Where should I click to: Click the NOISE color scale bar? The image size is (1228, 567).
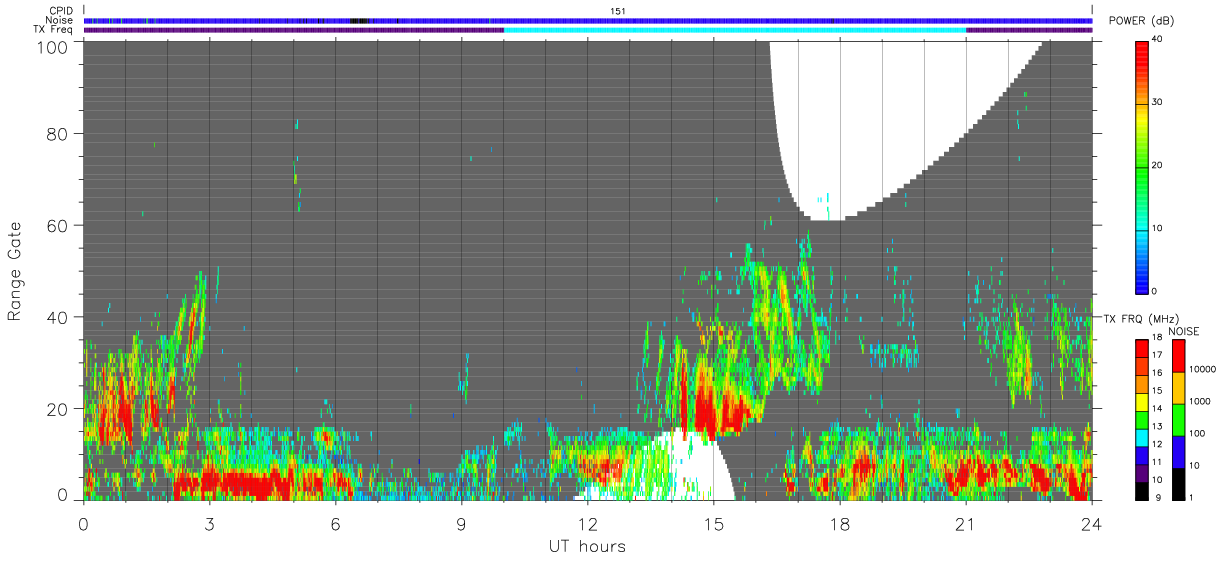pyautogui.click(x=1180, y=419)
